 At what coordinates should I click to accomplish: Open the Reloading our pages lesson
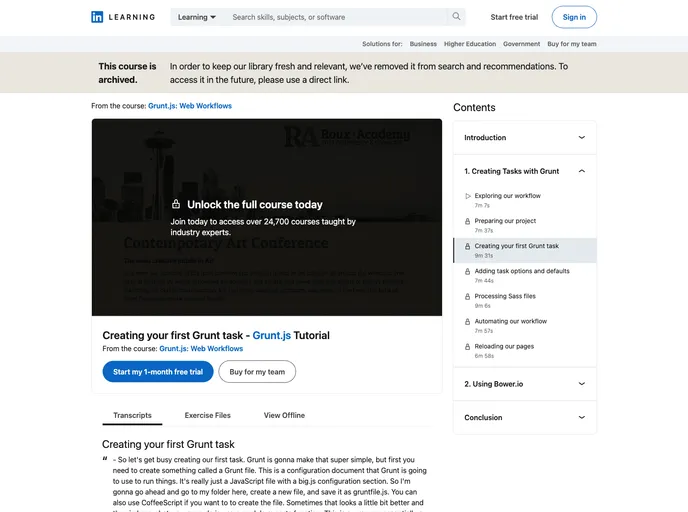[x=524, y=351]
